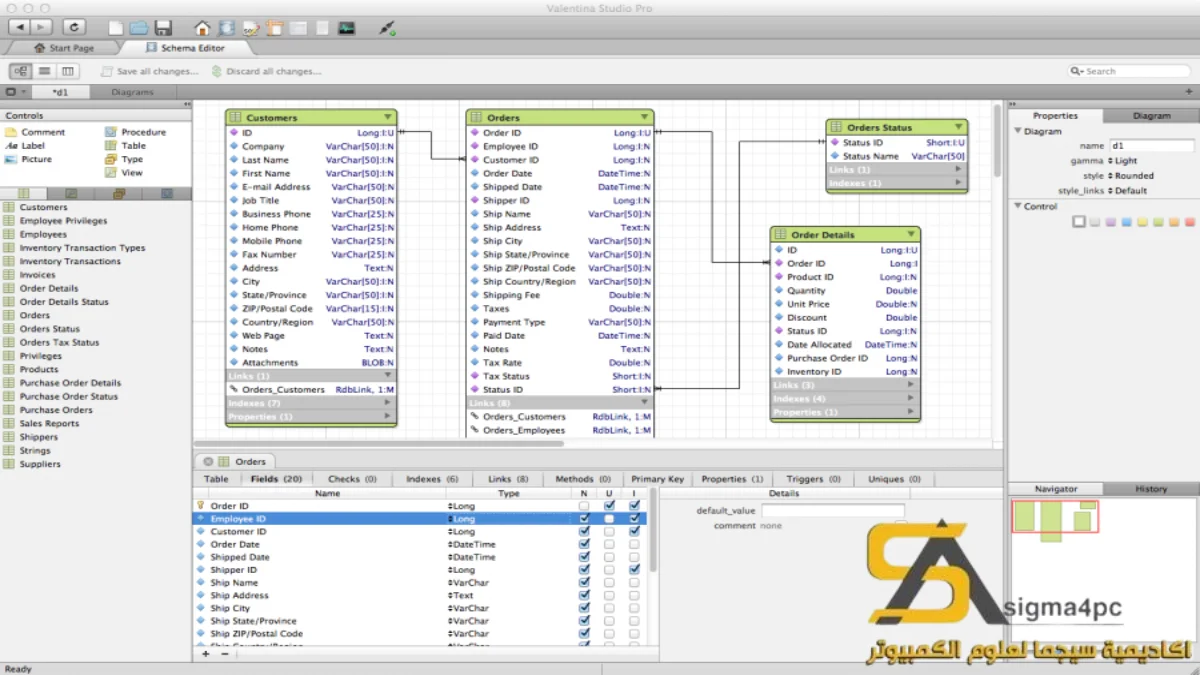Screen dimensions: 1200x675
Task: Click the Search field
Action: (x=1130, y=71)
